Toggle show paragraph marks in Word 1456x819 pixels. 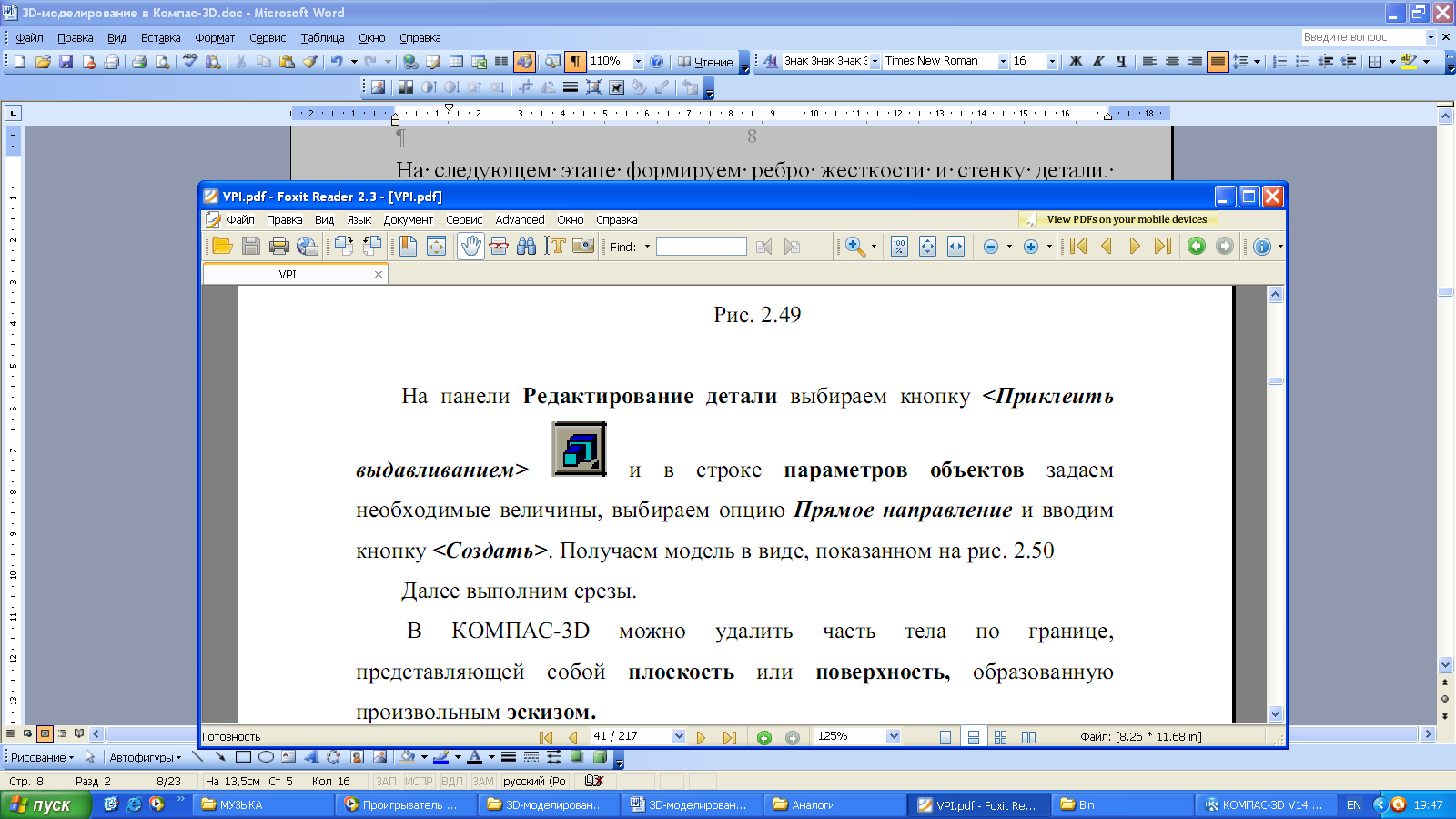click(575, 61)
